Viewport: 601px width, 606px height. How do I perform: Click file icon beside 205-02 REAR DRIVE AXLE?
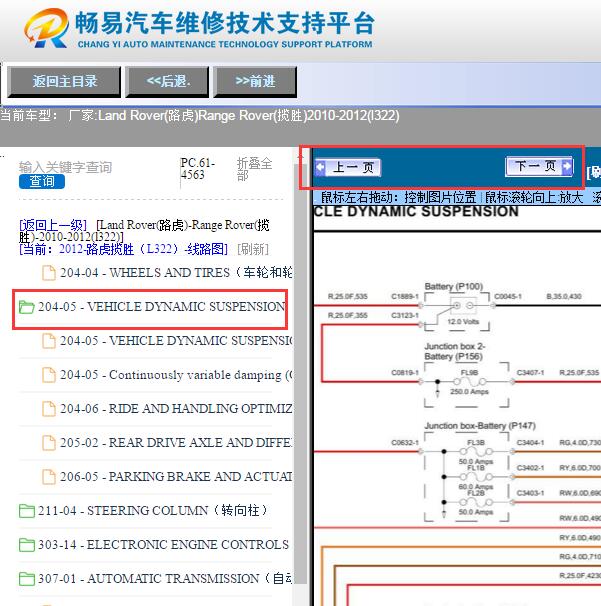click(49, 443)
